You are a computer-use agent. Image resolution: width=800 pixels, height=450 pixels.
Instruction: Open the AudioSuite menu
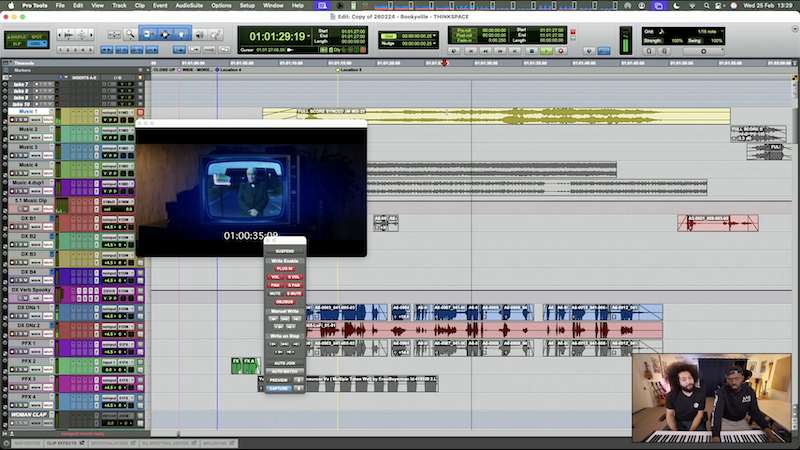187,5
